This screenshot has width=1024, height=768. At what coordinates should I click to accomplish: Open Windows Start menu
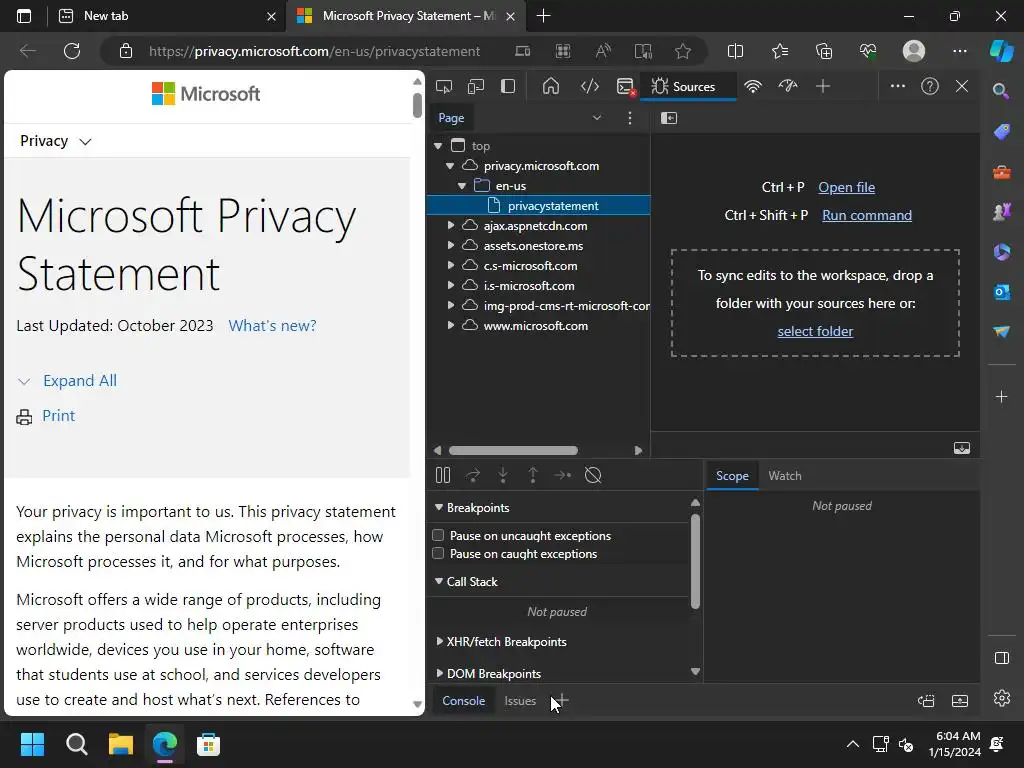pyautogui.click(x=32, y=744)
